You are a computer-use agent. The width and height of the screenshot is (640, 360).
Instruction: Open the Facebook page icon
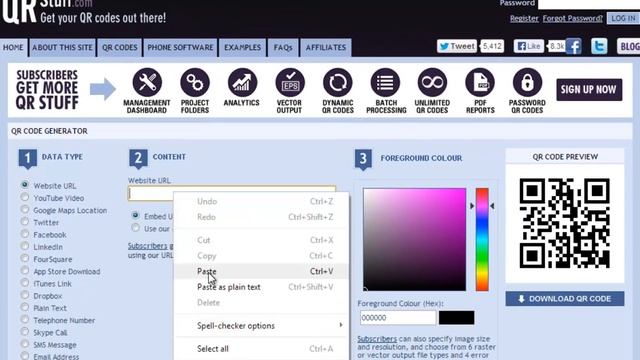(573, 46)
